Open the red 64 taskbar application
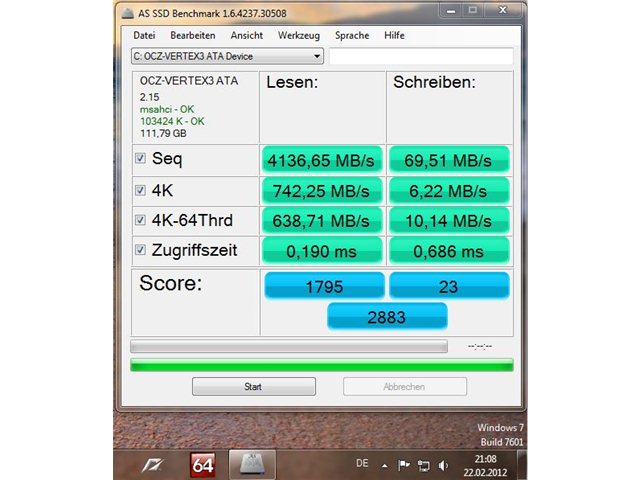Viewport: 640px width, 480px height. tap(203, 464)
